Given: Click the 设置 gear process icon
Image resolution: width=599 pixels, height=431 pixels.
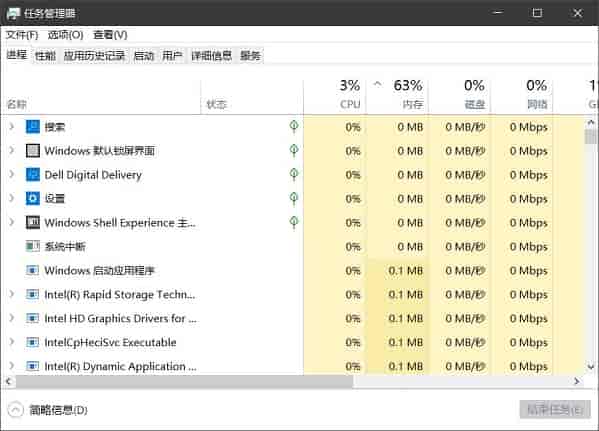Looking at the screenshot, I should point(32,198).
